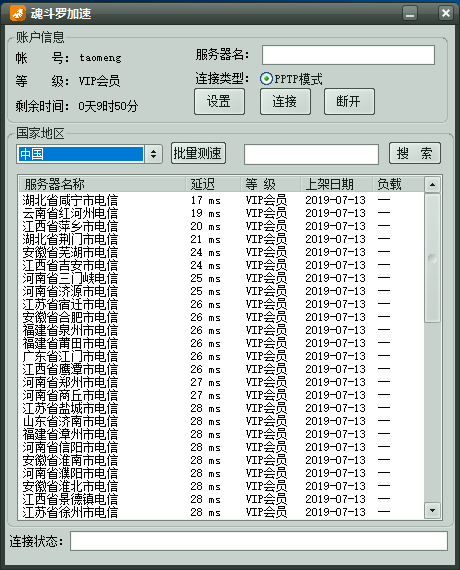
Task: Select the PPTP模式 radio button
Action: 266,79
